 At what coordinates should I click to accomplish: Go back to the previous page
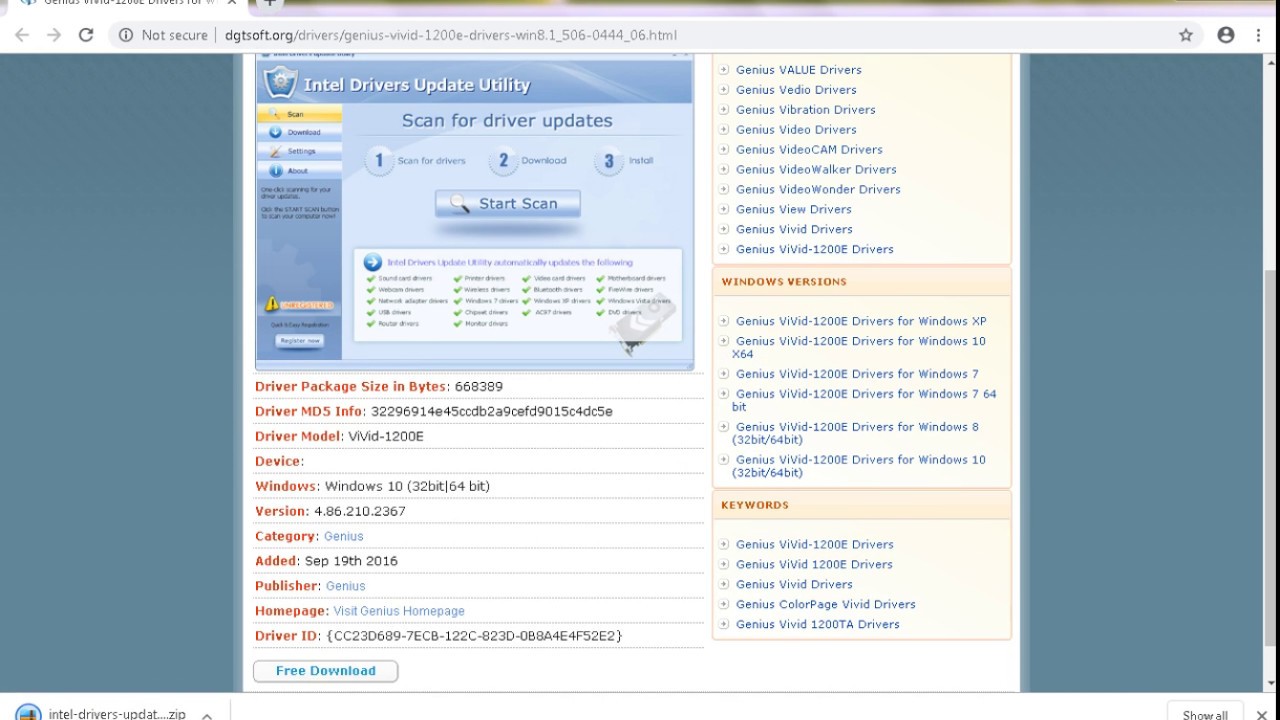22,35
